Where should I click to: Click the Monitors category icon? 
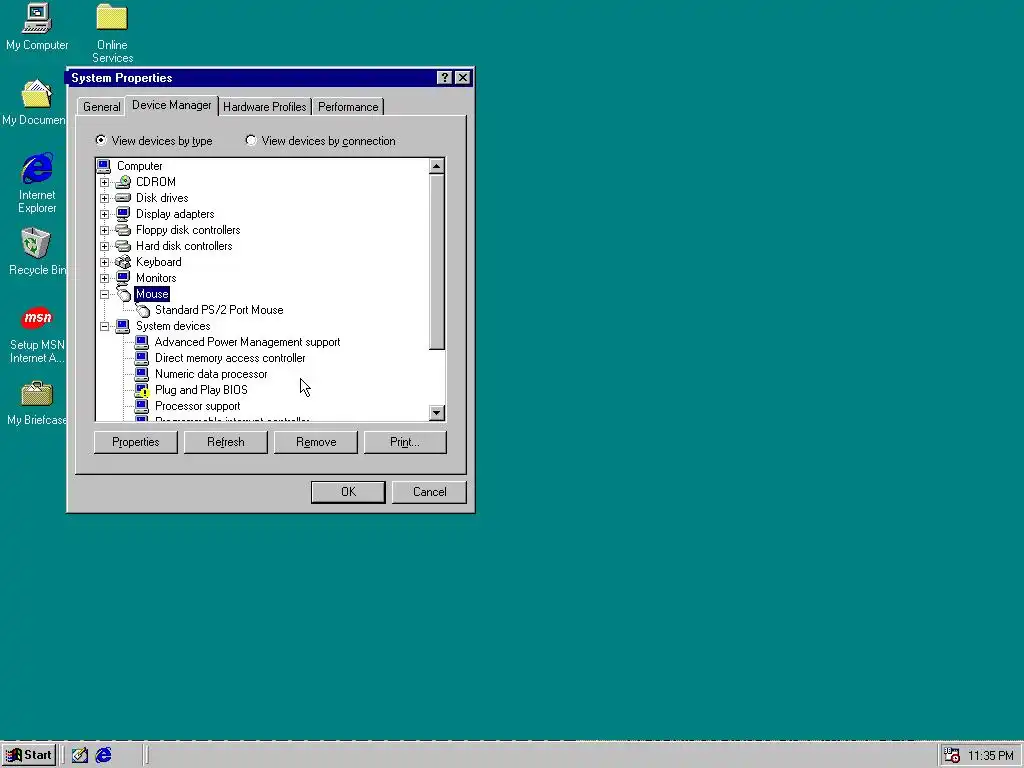click(x=123, y=278)
